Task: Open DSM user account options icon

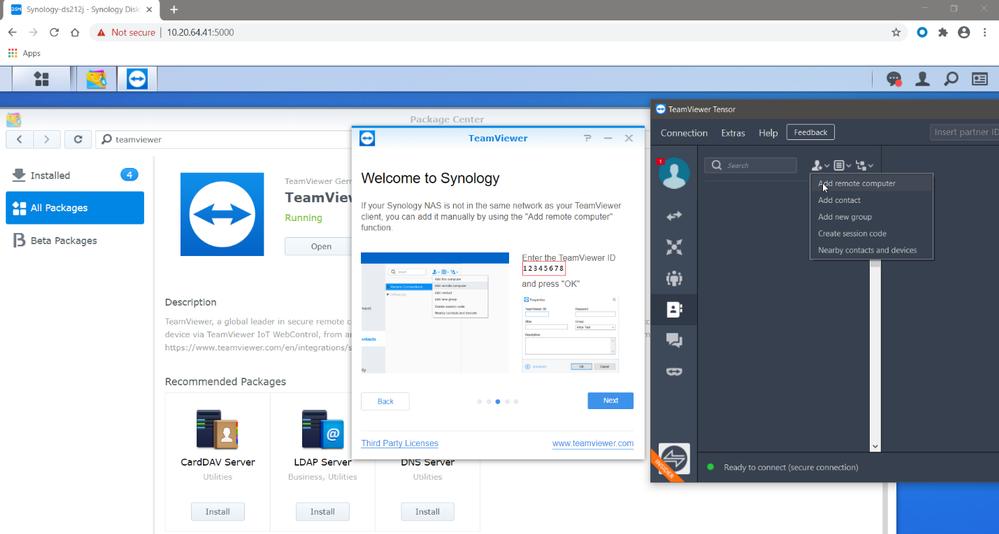Action: coord(922,79)
